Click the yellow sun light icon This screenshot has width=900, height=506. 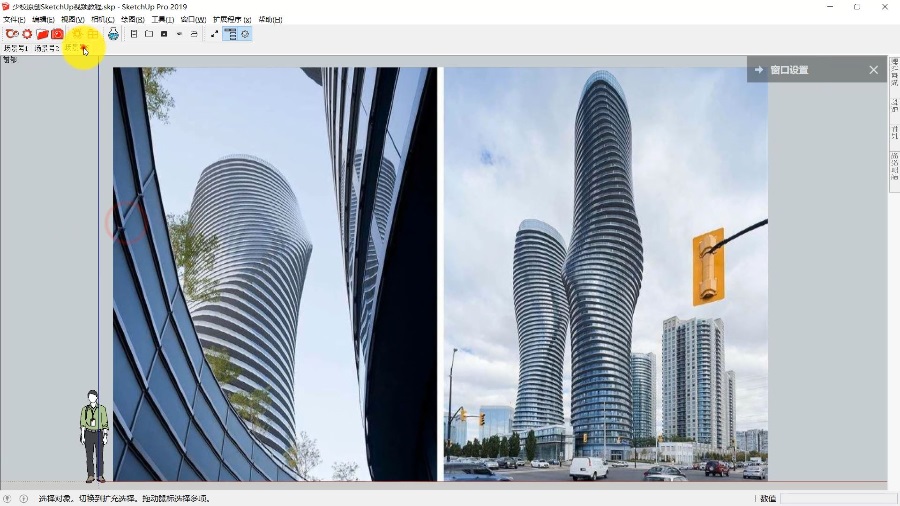pos(77,34)
